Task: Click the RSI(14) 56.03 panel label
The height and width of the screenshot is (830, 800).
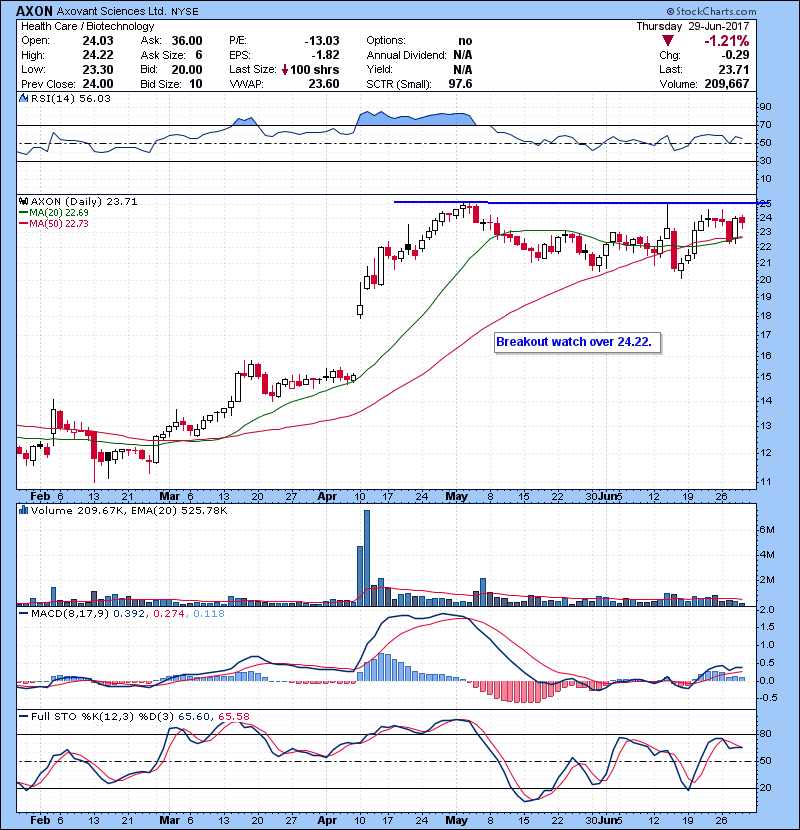Action: (x=70, y=98)
